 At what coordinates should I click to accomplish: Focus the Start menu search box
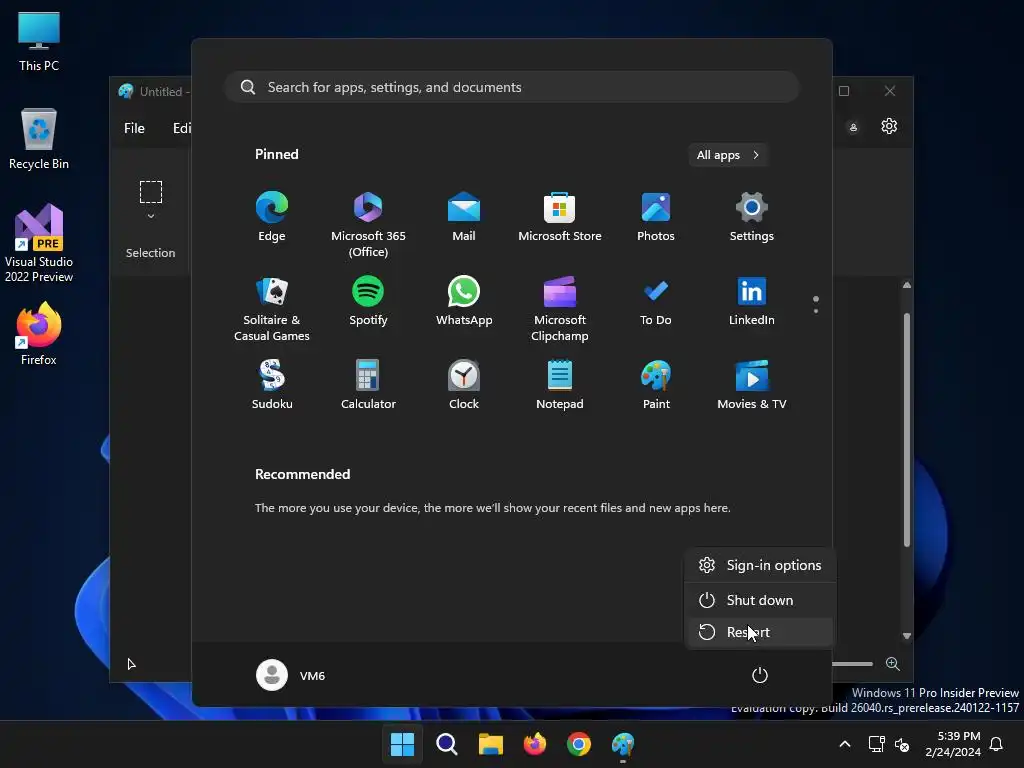(512, 88)
